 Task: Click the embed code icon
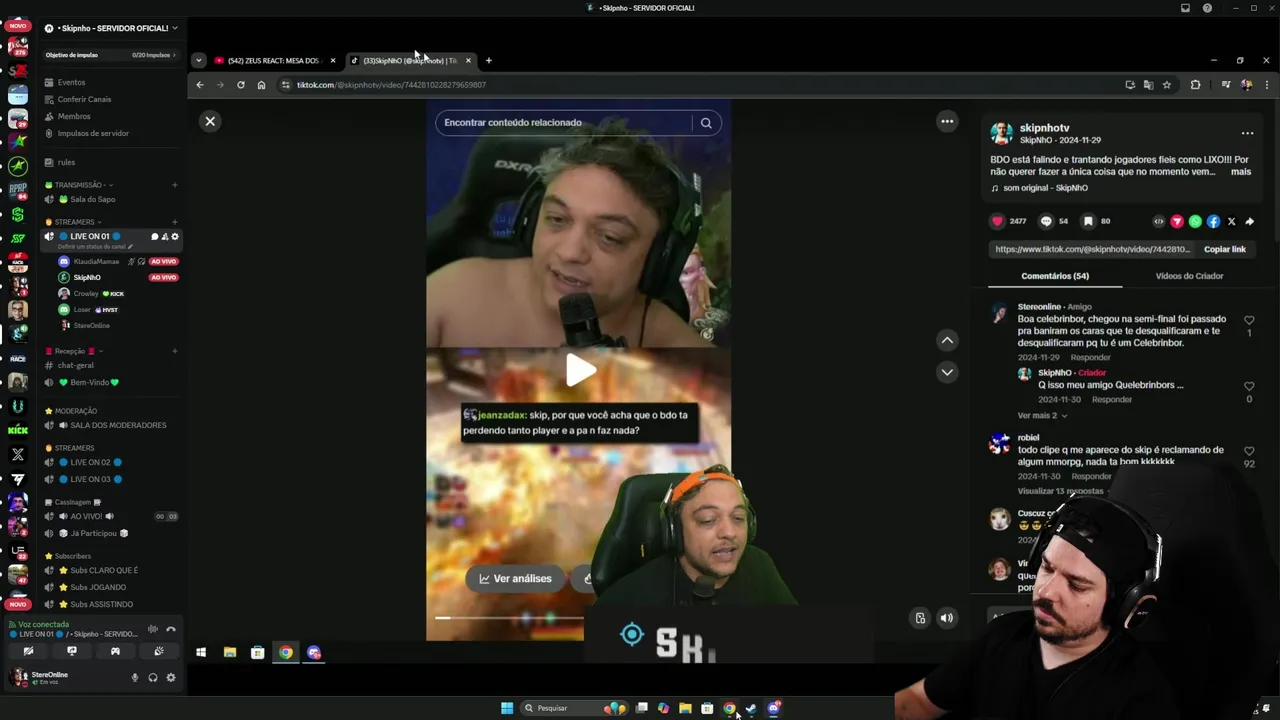tap(1159, 221)
